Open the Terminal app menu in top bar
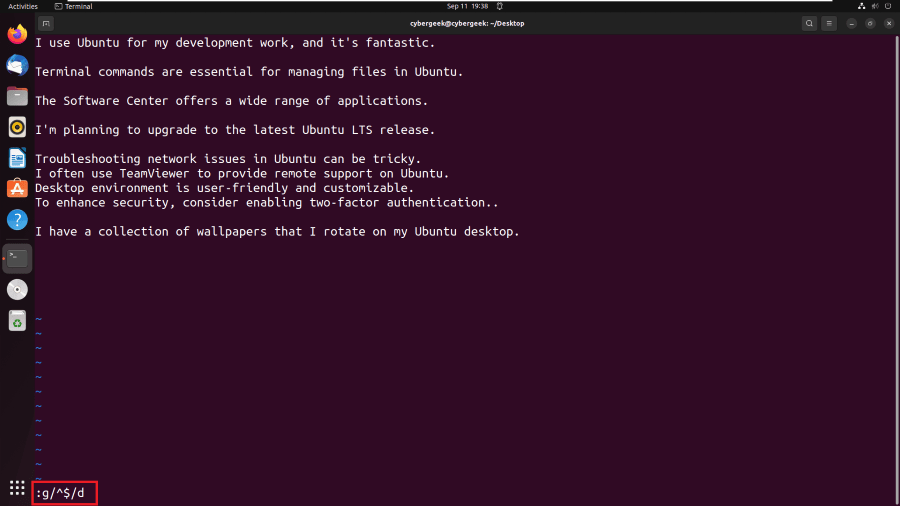This screenshot has height=506, width=900. point(73,6)
